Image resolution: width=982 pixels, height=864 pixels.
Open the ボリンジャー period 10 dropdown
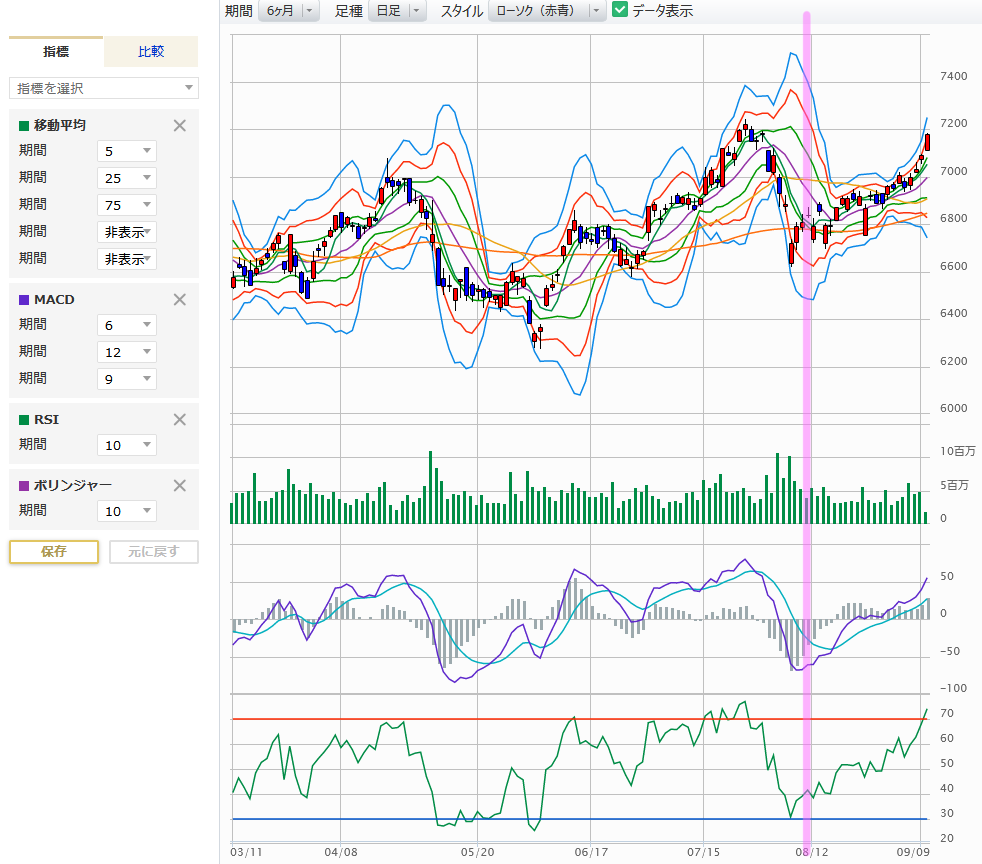click(x=127, y=511)
